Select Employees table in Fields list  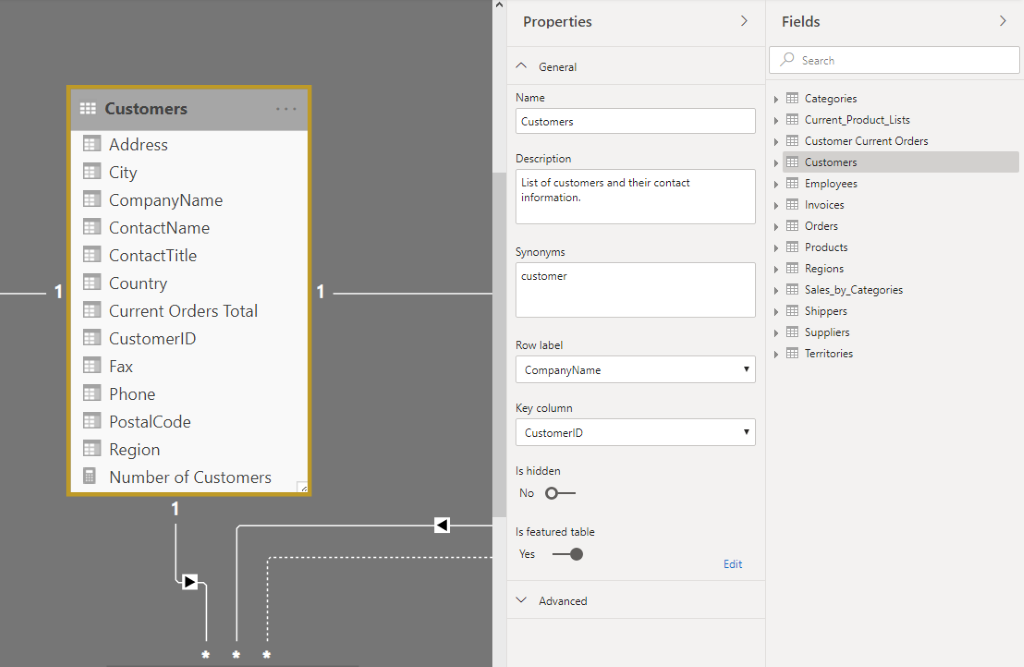830,184
